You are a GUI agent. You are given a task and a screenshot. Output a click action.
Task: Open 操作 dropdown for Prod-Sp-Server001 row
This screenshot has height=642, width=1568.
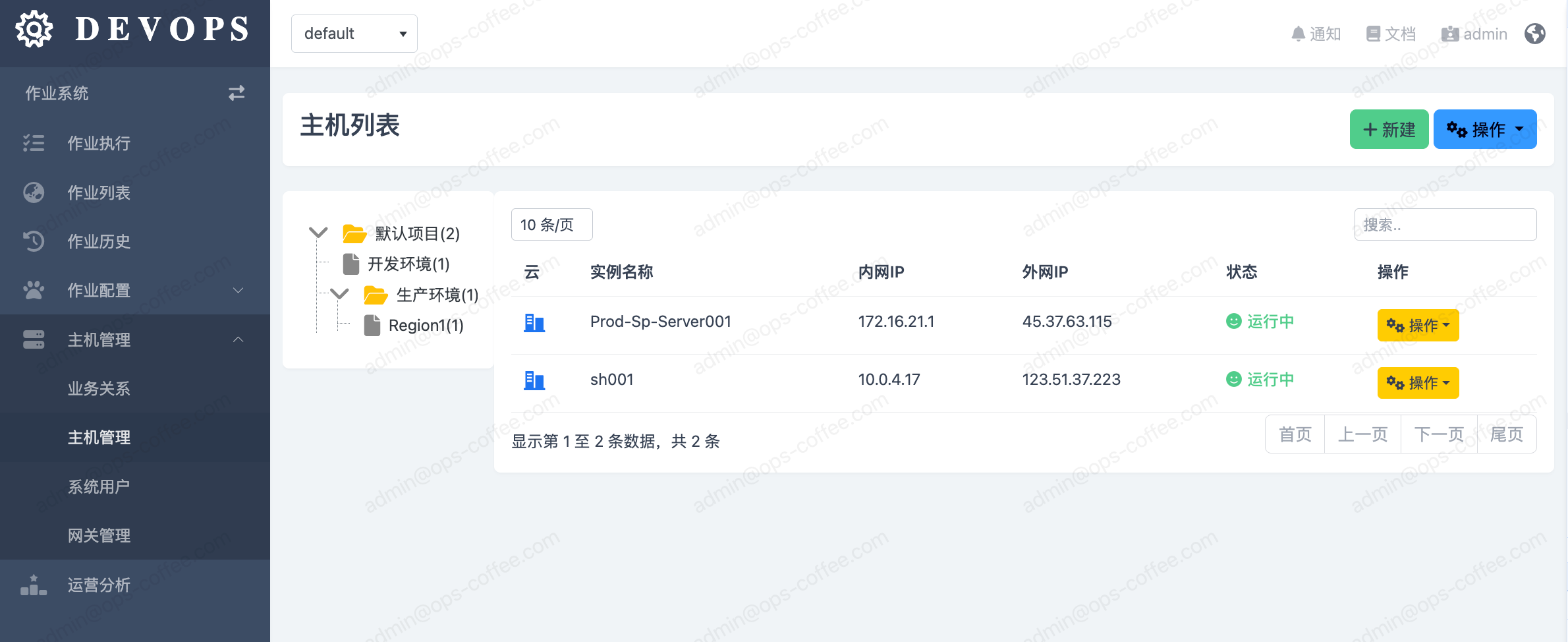1417,325
